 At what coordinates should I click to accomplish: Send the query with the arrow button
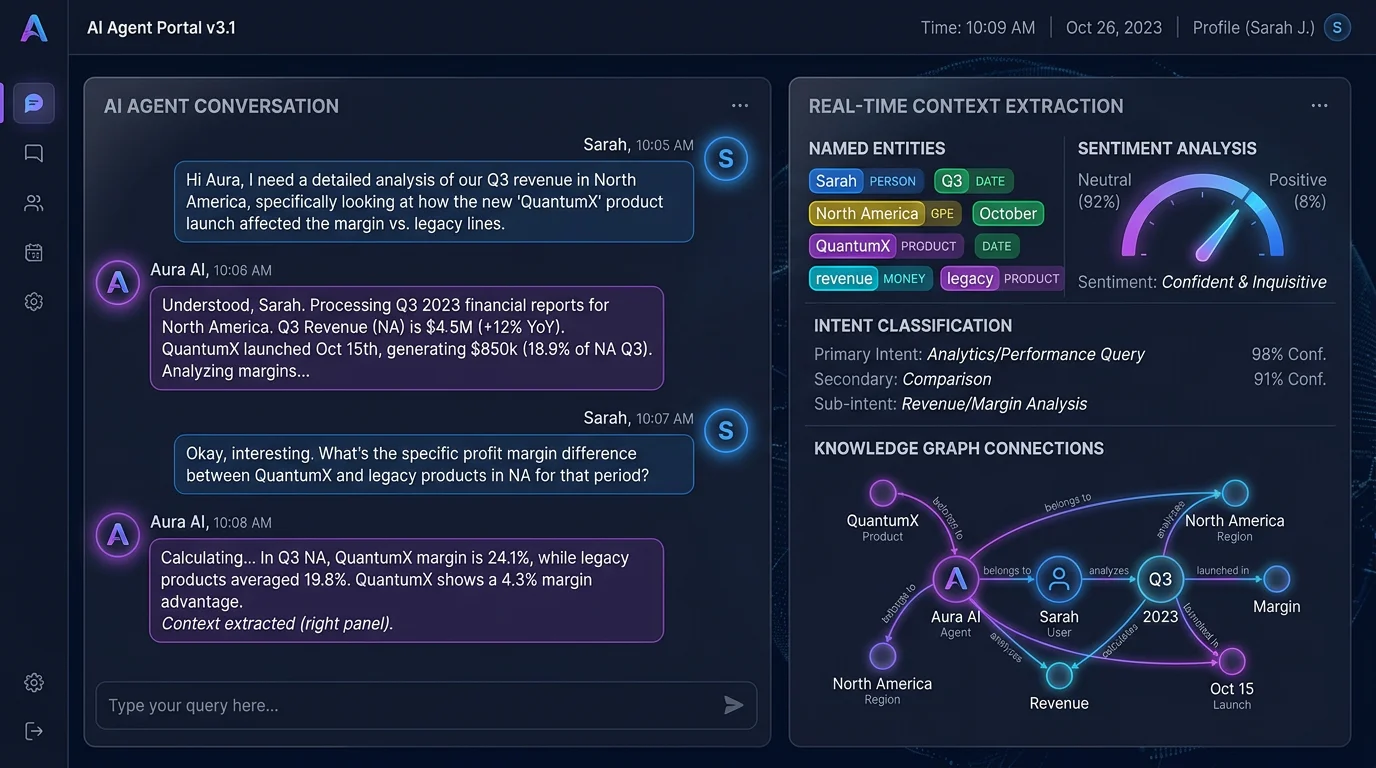click(733, 705)
